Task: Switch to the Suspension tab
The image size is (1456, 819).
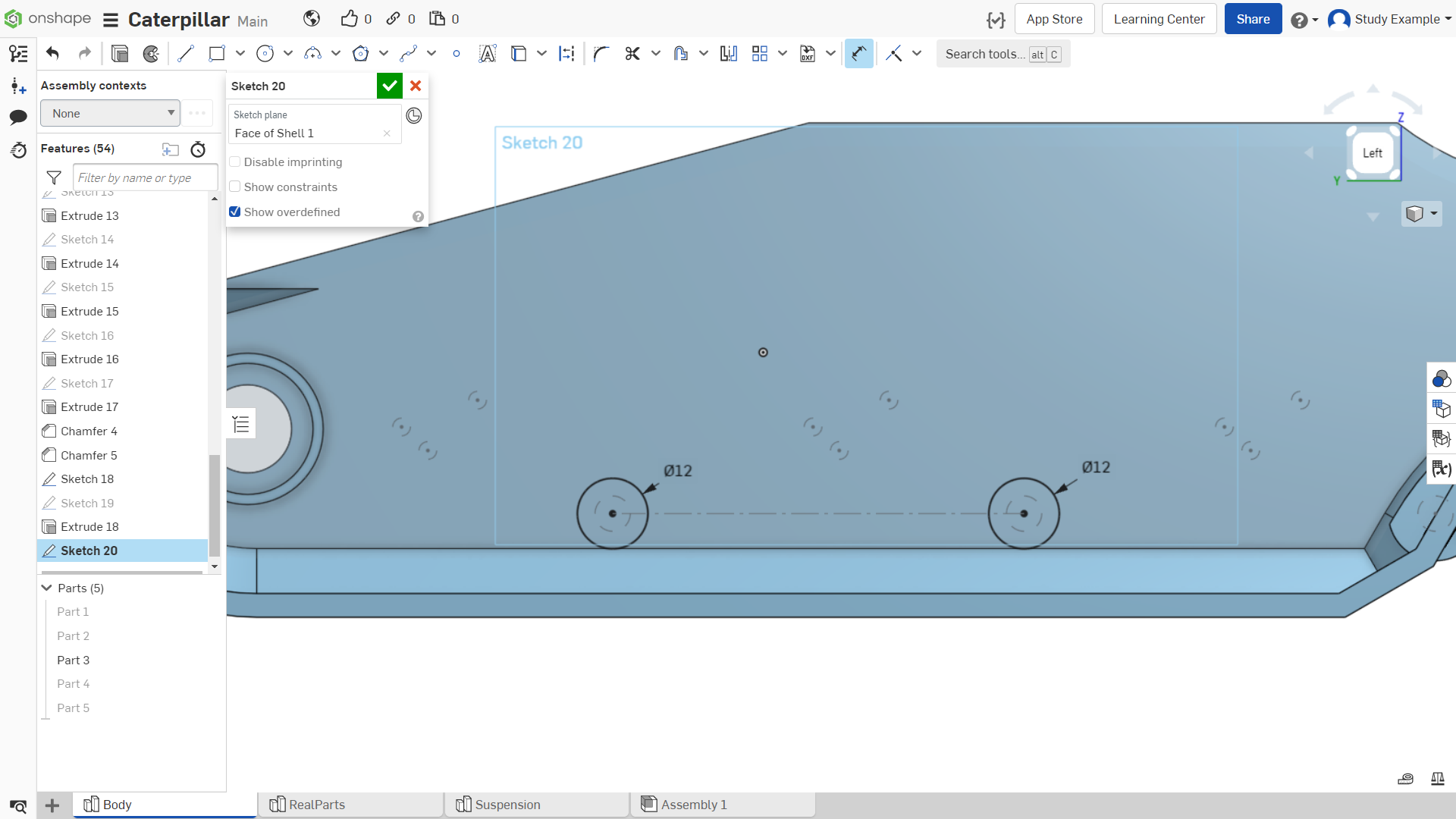Action: pos(537,805)
